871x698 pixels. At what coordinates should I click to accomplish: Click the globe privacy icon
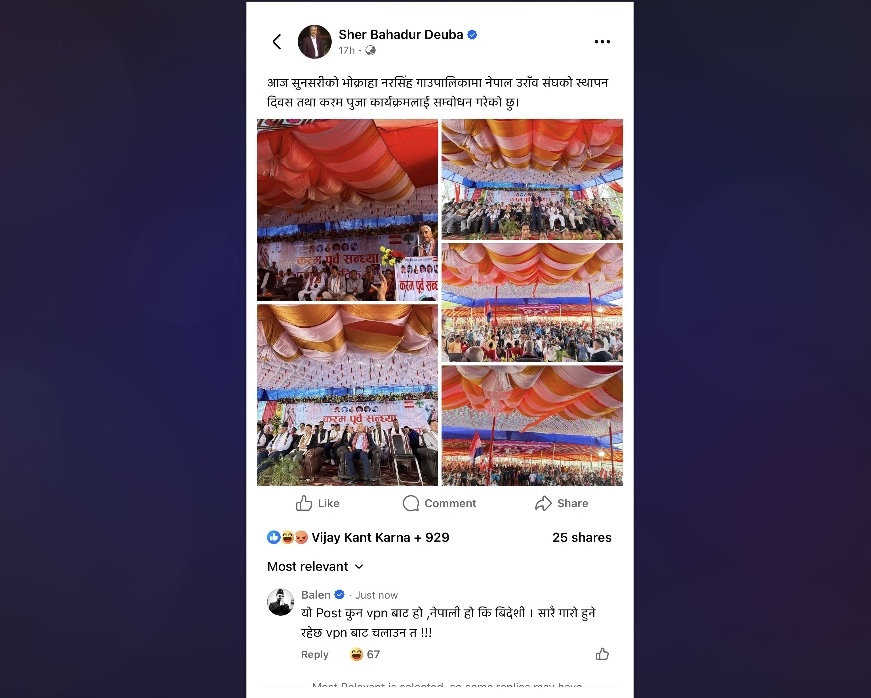tap(371, 51)
